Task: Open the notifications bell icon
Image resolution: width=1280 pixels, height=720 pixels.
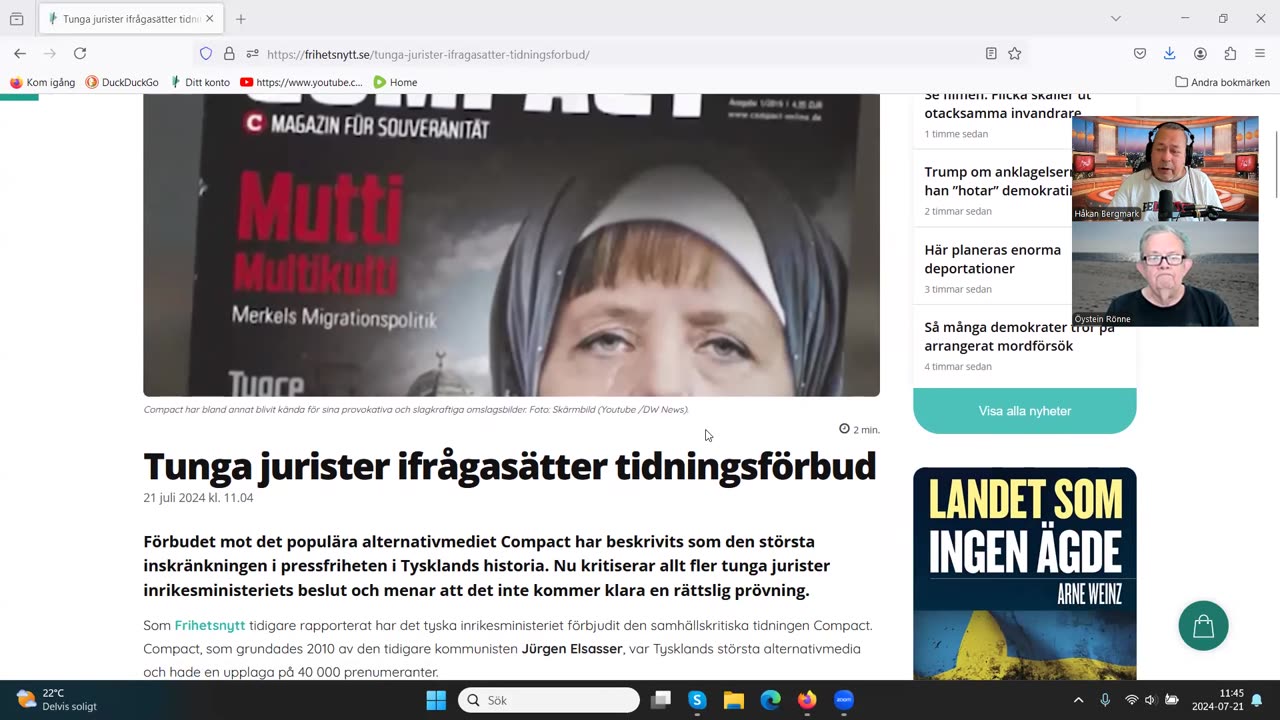Action: (x=1257, y=700)
